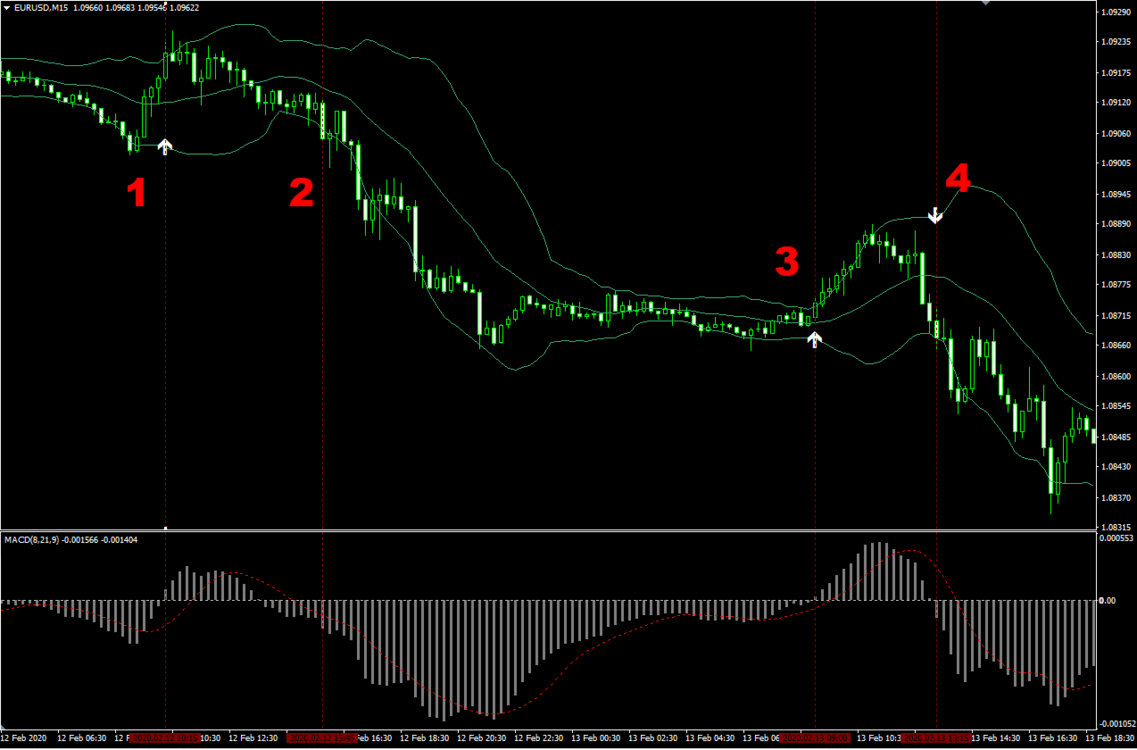Click the MACD(8,21,9) indicator label
The image size is (1137, 750).
[x=33, y=540]
